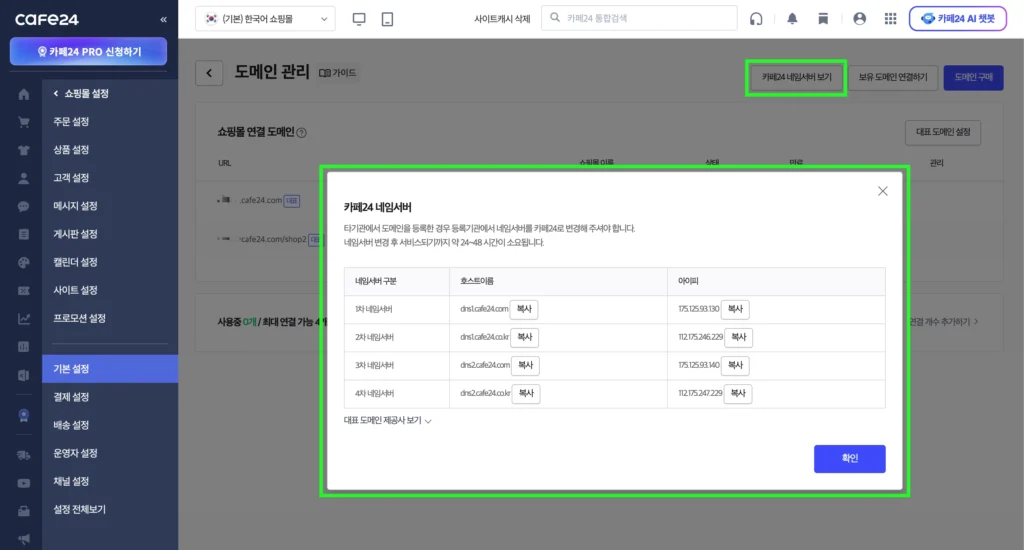This screenshot has height=550, width=1024.
Task: Open the message bubble icon in sidebar
Action: coord(24,206)
